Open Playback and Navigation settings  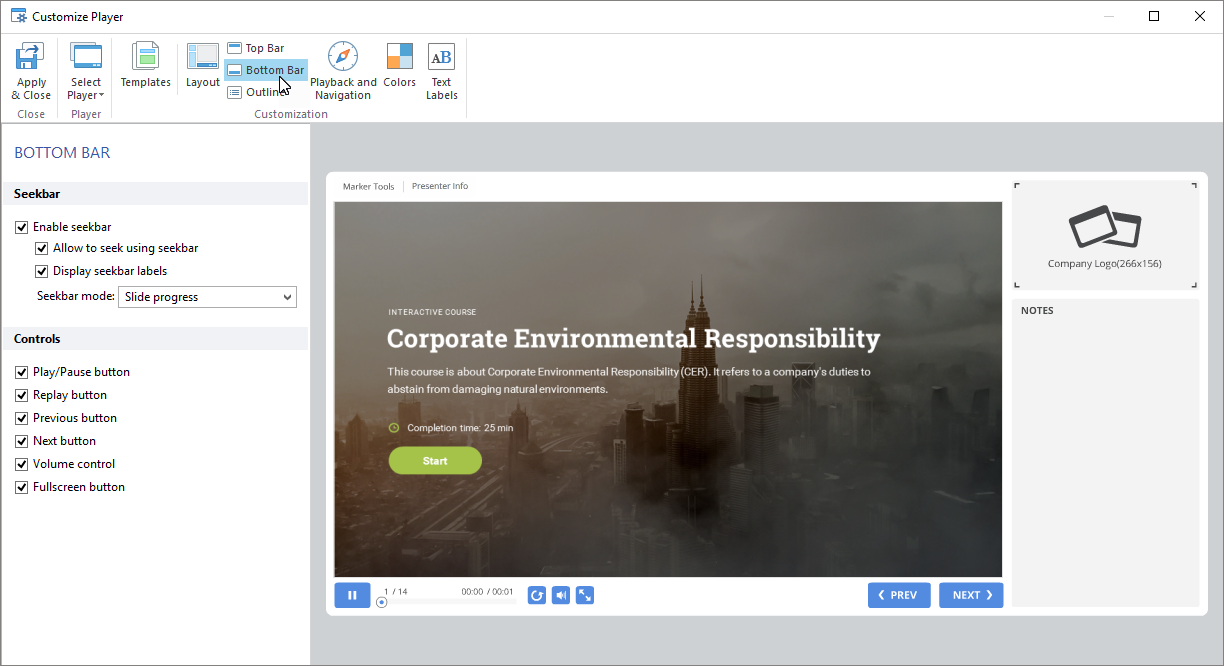coord(343,57)
